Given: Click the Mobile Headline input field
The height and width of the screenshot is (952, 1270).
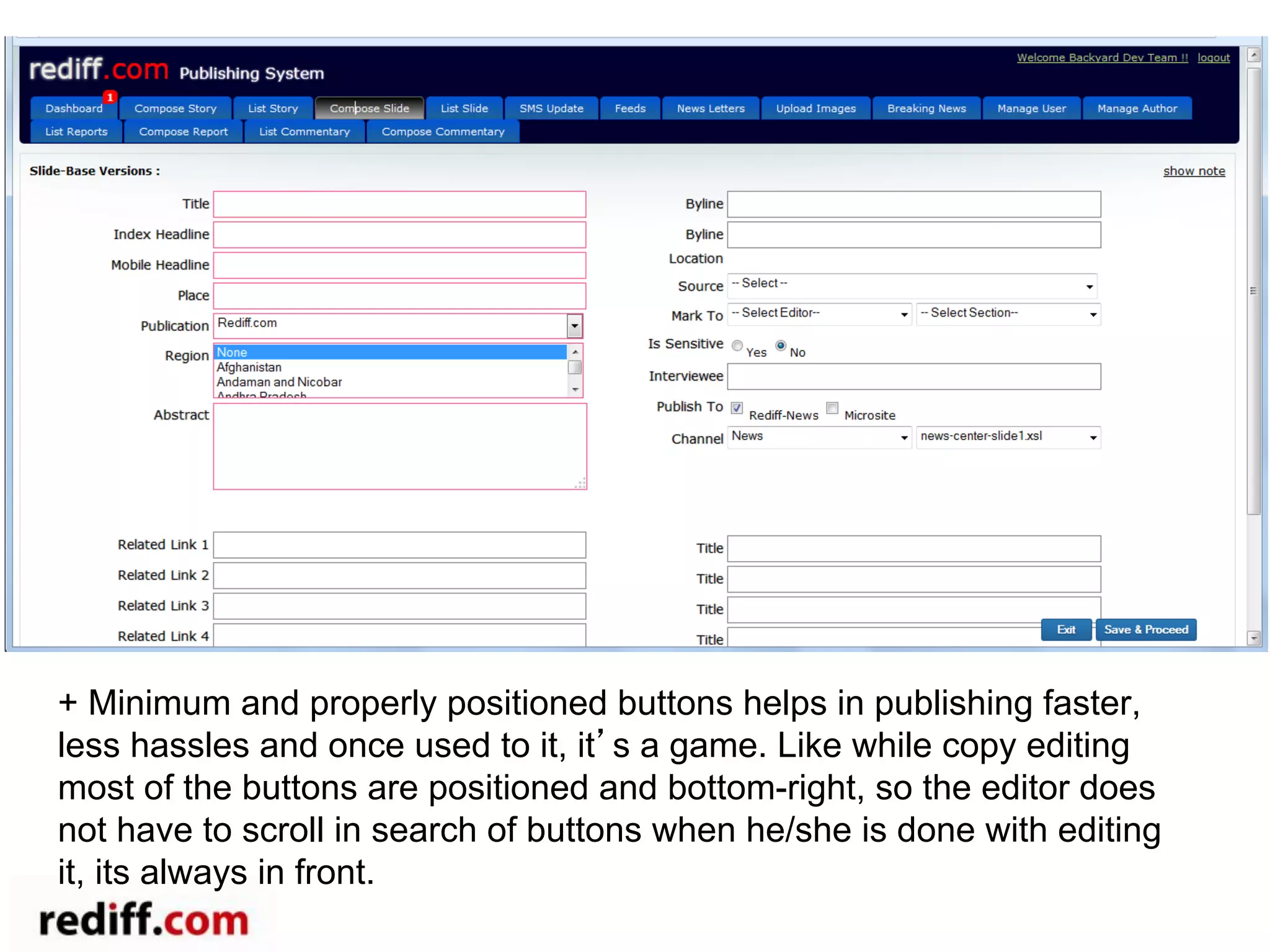Looking at the screenshot, I should (x=400, y=265).
